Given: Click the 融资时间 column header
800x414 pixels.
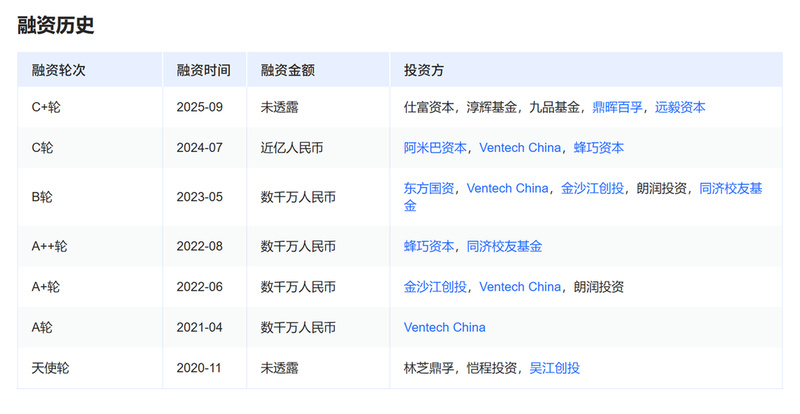Looking at the screenshot, I should click(x=203, y=71).
